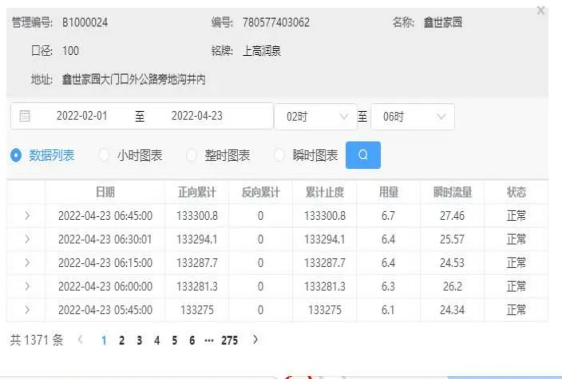Click the 26.2 instantaneous flow cell
Screen dimensions: 563x380
click(452, 286)
